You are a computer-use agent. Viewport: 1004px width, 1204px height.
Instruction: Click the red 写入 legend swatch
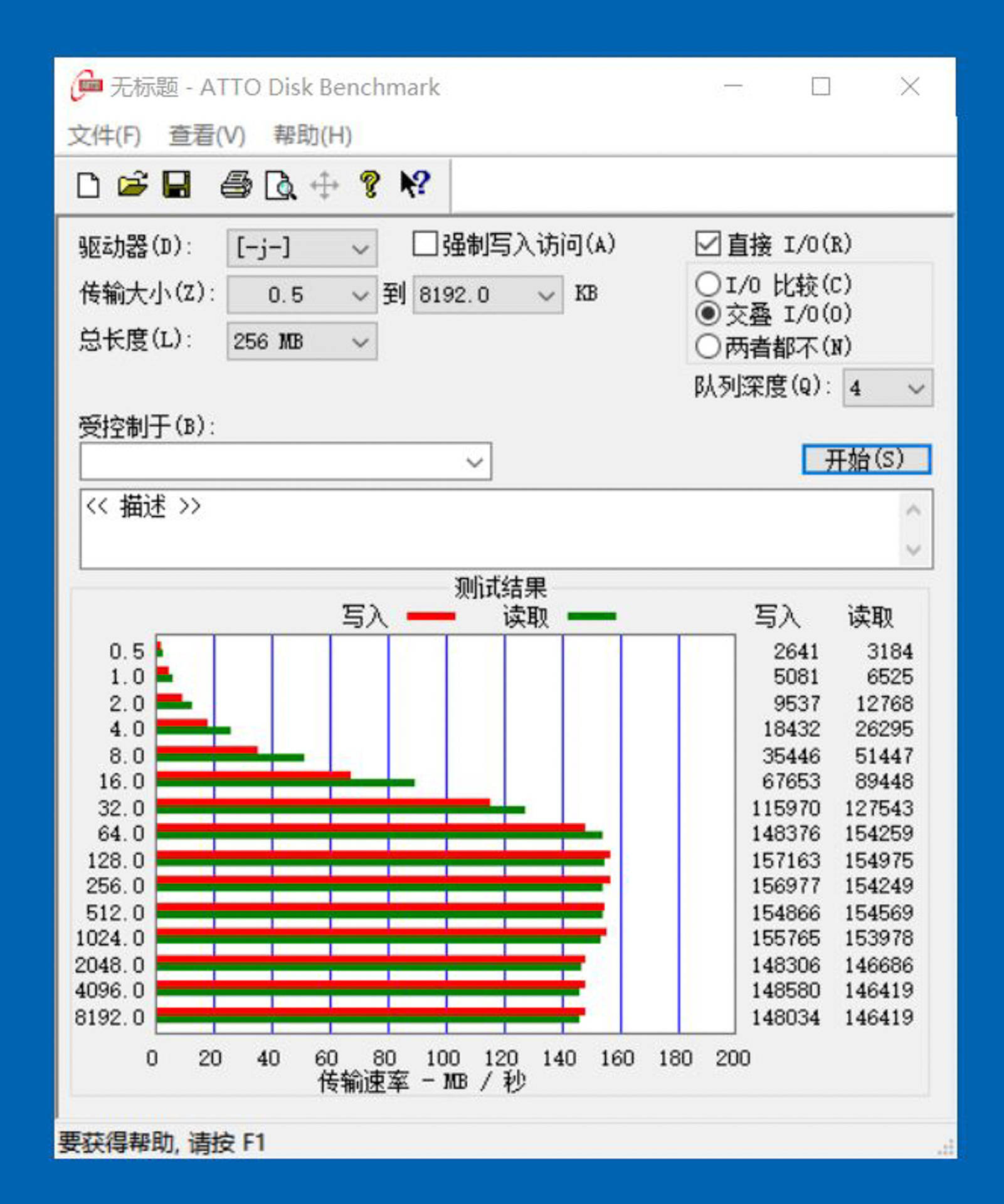pos(431,616)
